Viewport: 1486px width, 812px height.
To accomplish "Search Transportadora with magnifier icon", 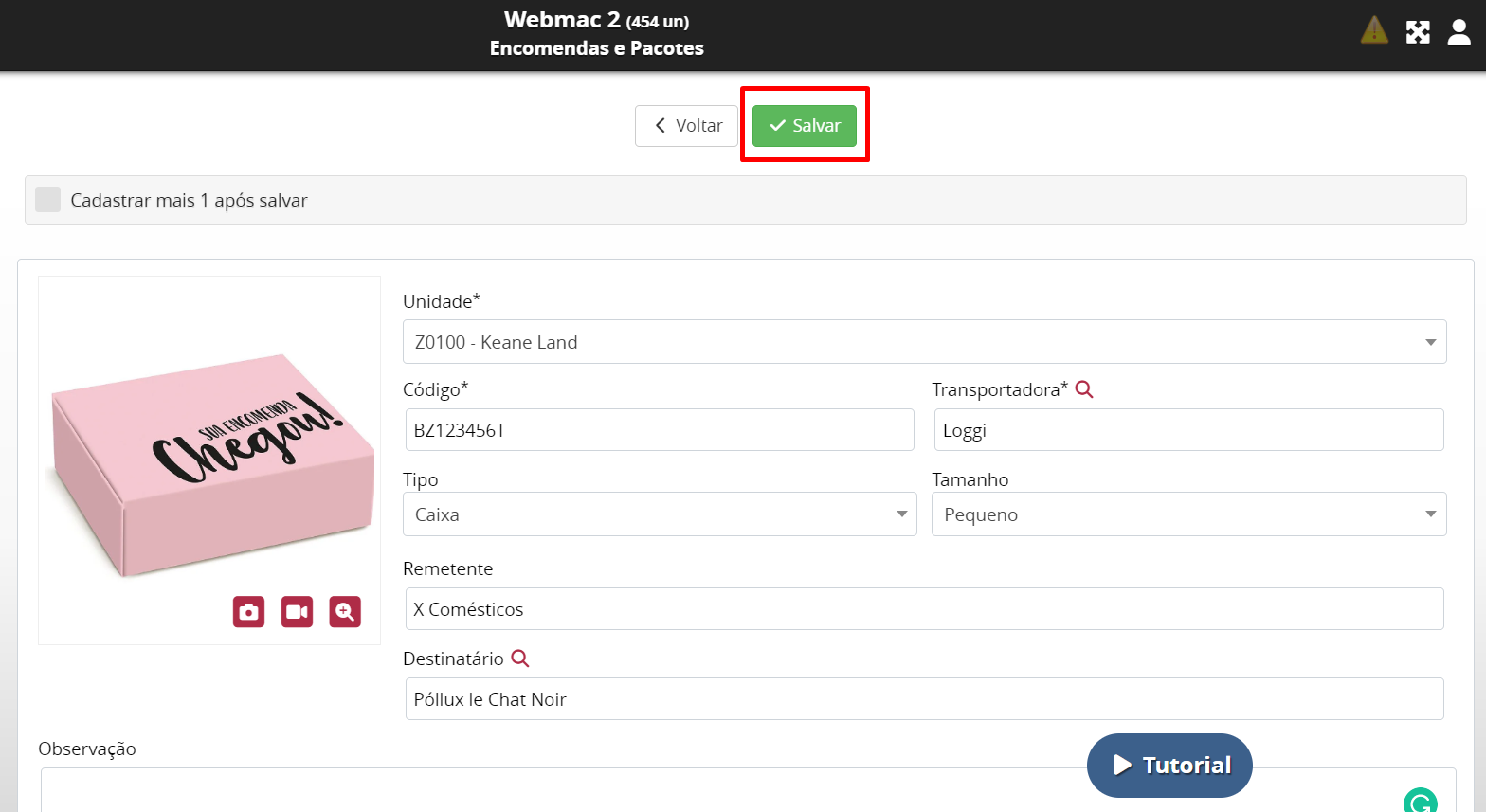I will (x=1084, y=389).
